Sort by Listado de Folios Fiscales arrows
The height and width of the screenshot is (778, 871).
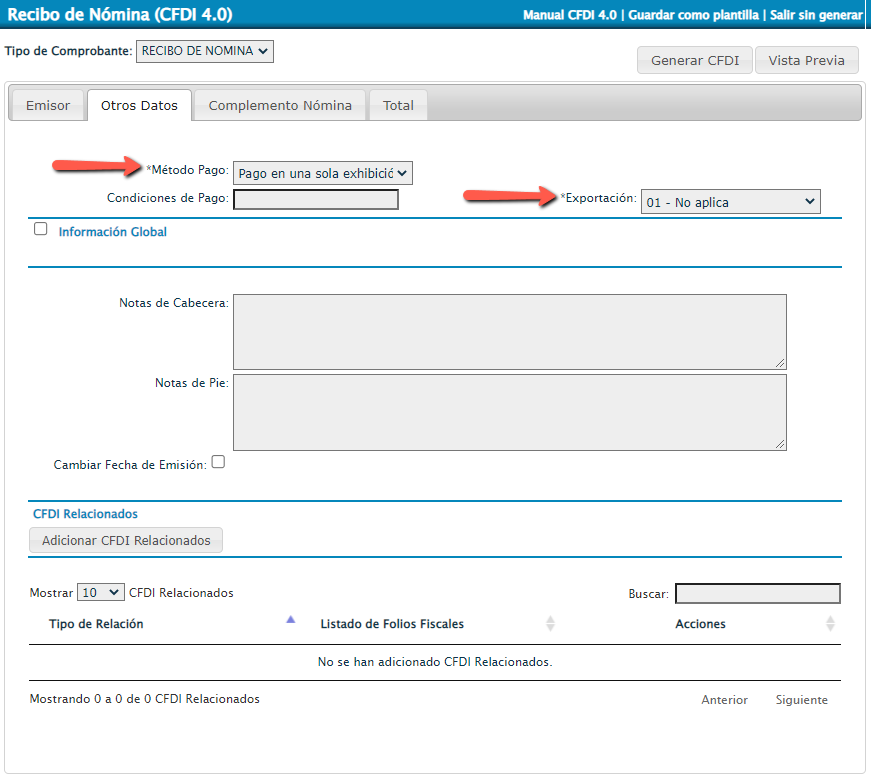point(550,624)
